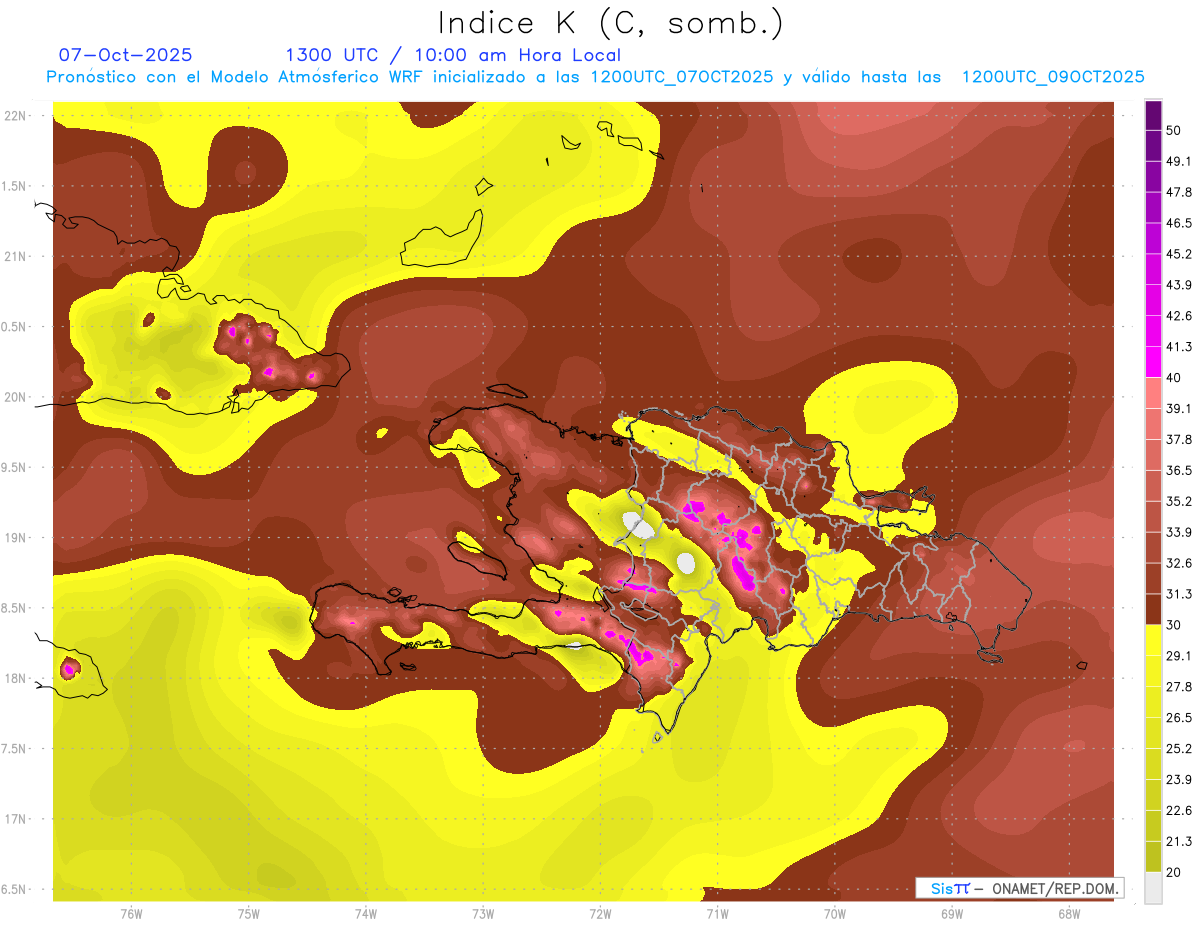
Task: Click the Great Inagua island outline near 21N
Action: point(442,240)
